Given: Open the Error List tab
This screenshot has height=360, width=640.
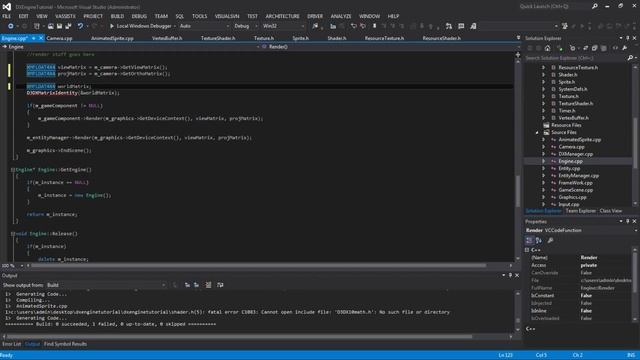Looking at the screenshot, I should coord(11,344).
